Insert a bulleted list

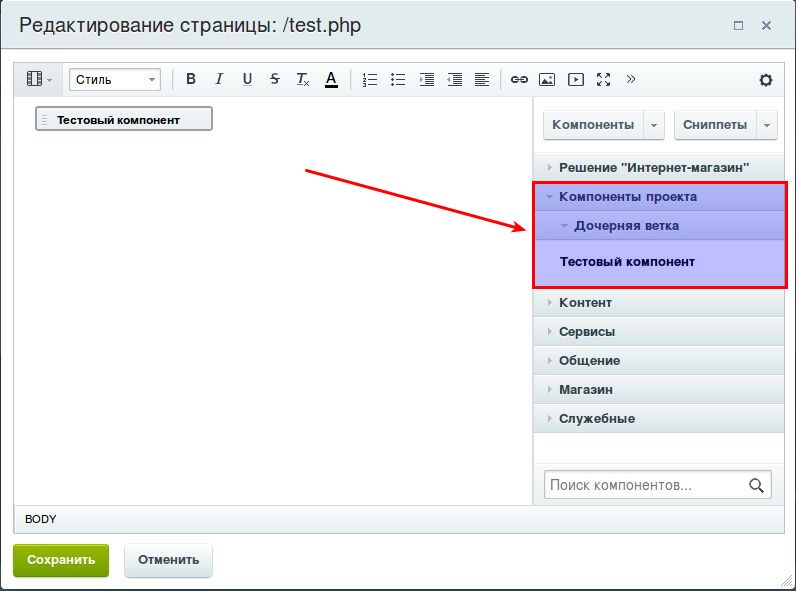click(x=398, y=79)
